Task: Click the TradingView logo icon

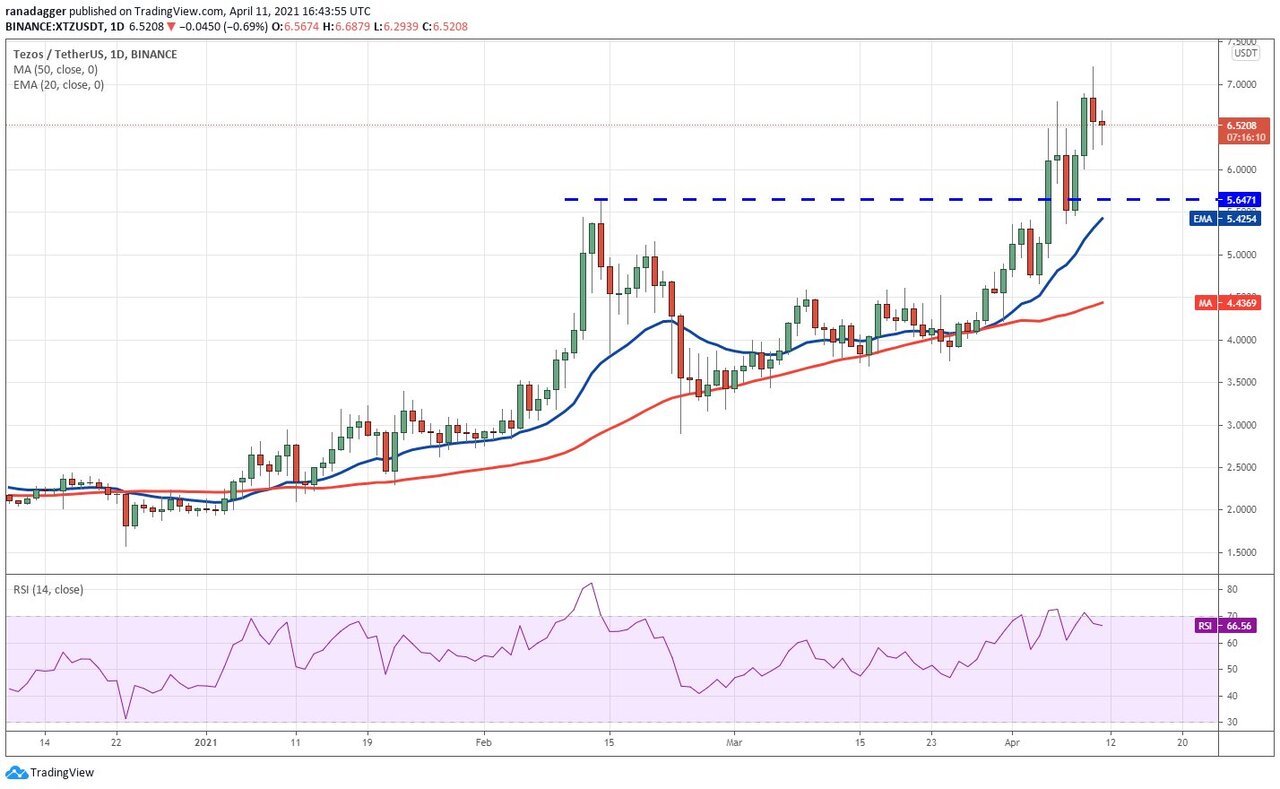Action: coord(16,772)
